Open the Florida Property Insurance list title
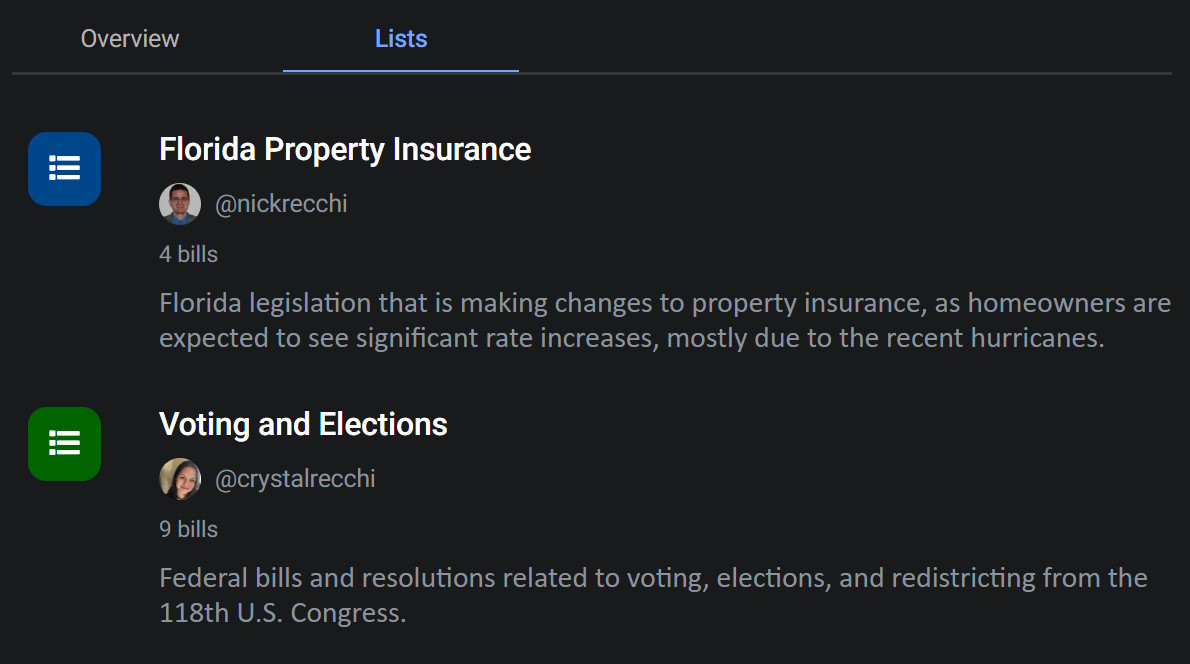This screenshot has width=1190, height=664. 345,150
